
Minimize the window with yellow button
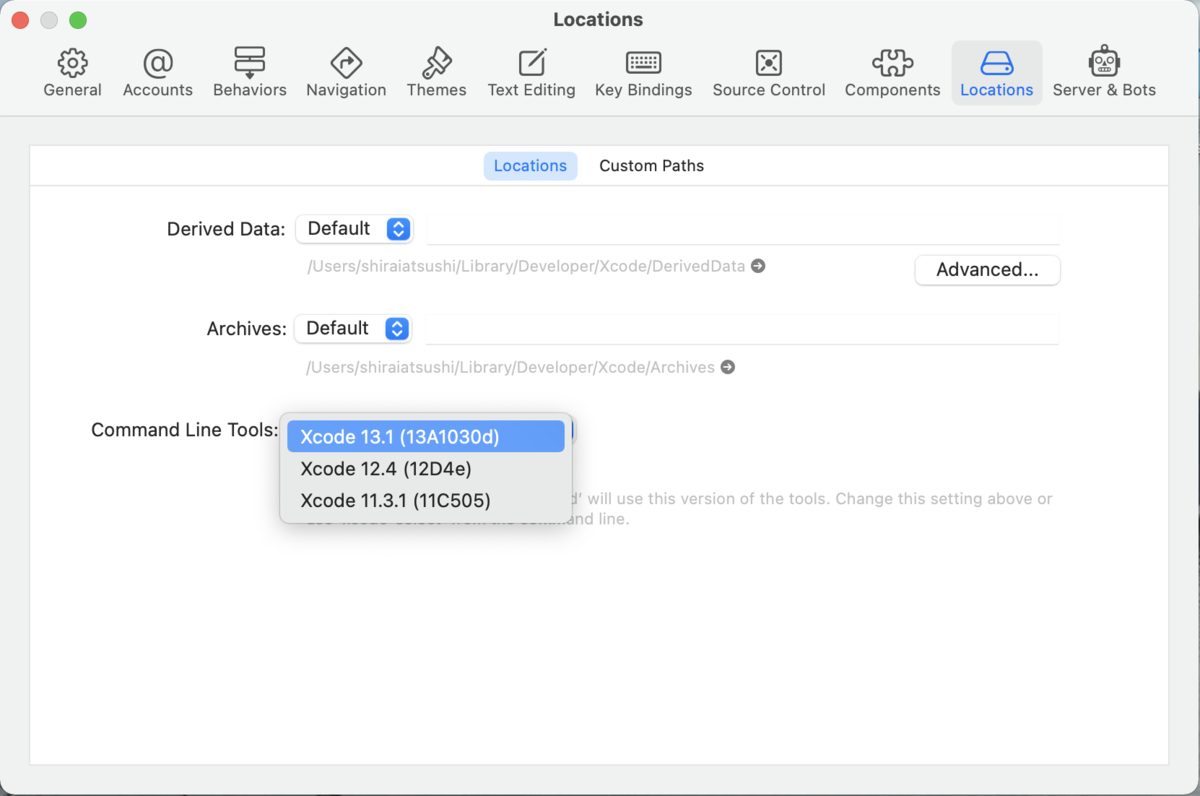tap(49, 20)
